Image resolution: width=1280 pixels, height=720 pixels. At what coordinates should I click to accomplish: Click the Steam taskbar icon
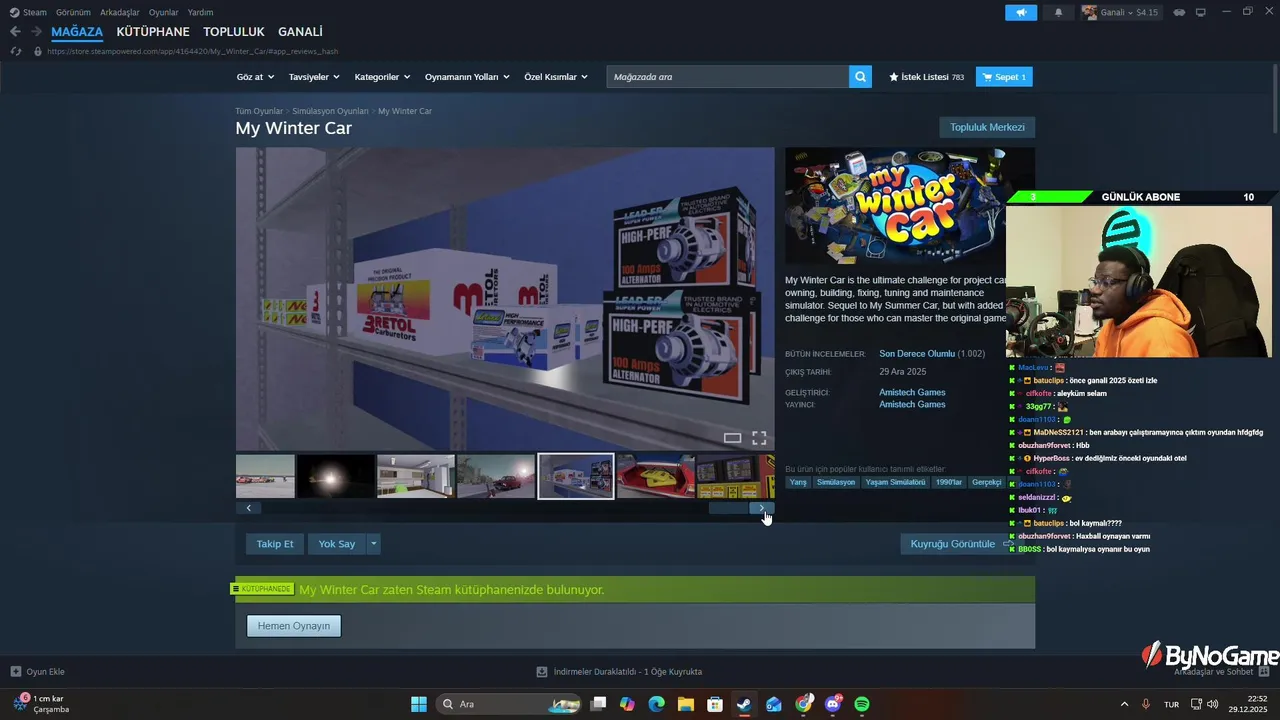click(744, 704)
